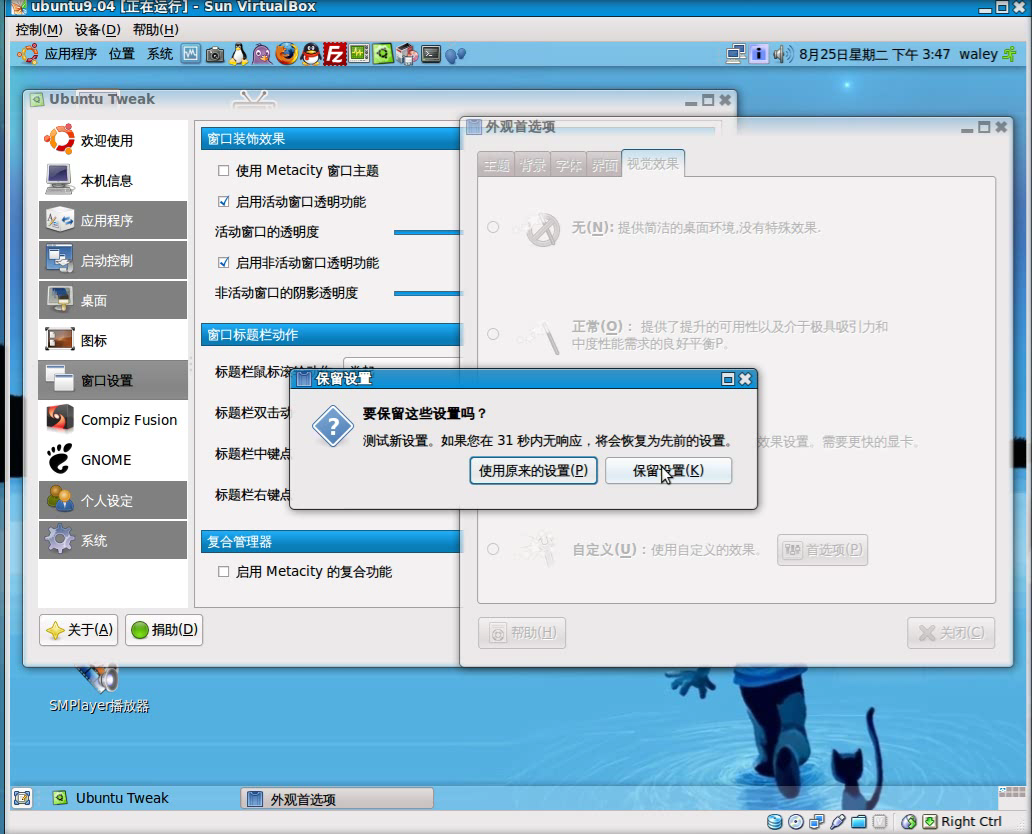Switch to the 界面 tab in 外观首选项

point(604,165)
